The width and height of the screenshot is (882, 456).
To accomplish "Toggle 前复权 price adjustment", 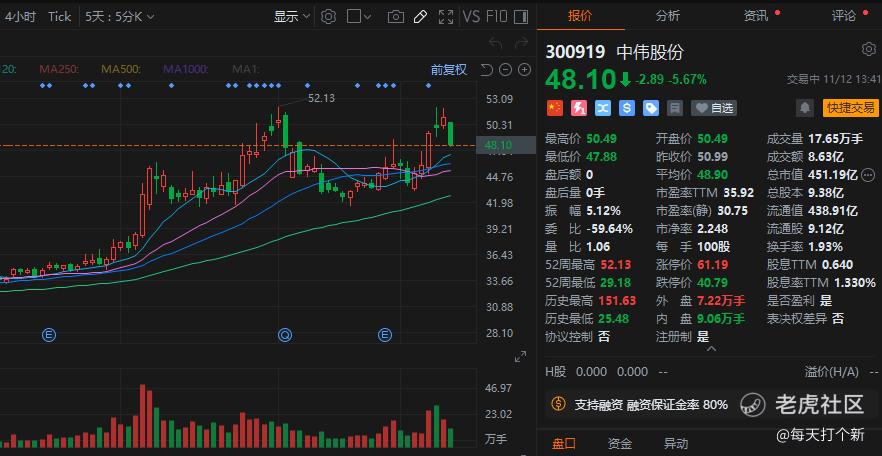I will (448, 70).
